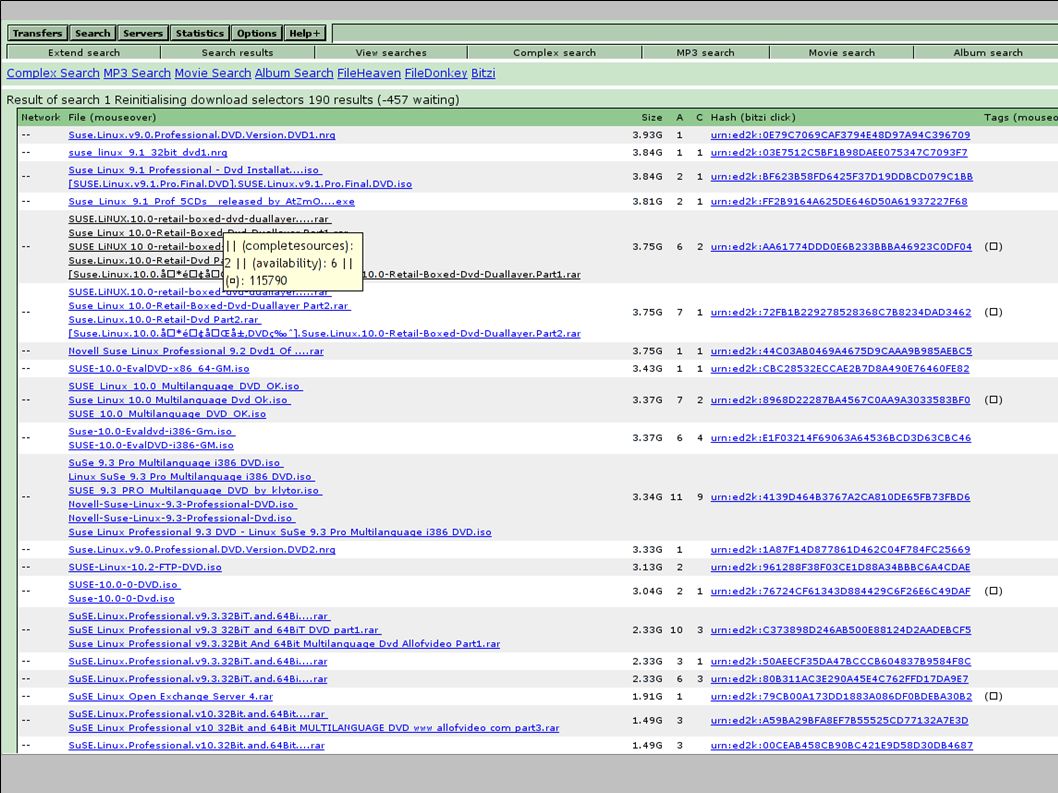The width and height of the screenshot is (1058, 793).
Task: Download Novell-Suse-Linux-9.3-Professional-DVD.iso
Action: (x=182, y=504)
